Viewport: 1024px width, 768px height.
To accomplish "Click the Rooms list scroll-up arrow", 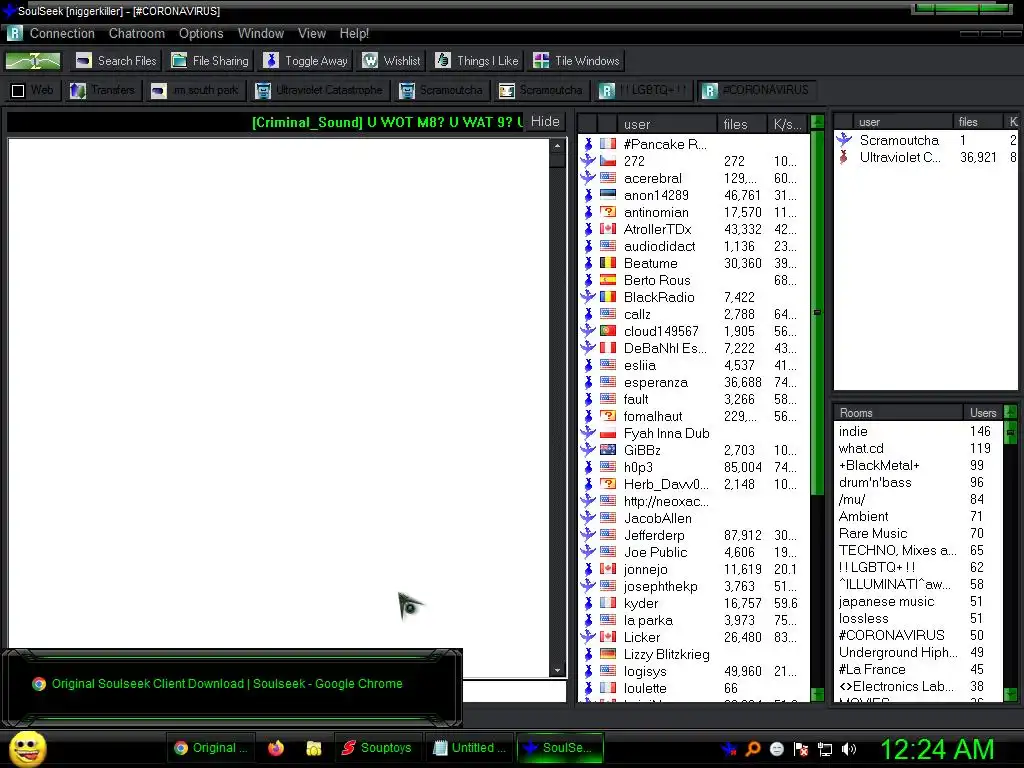I will [1010, 412].
